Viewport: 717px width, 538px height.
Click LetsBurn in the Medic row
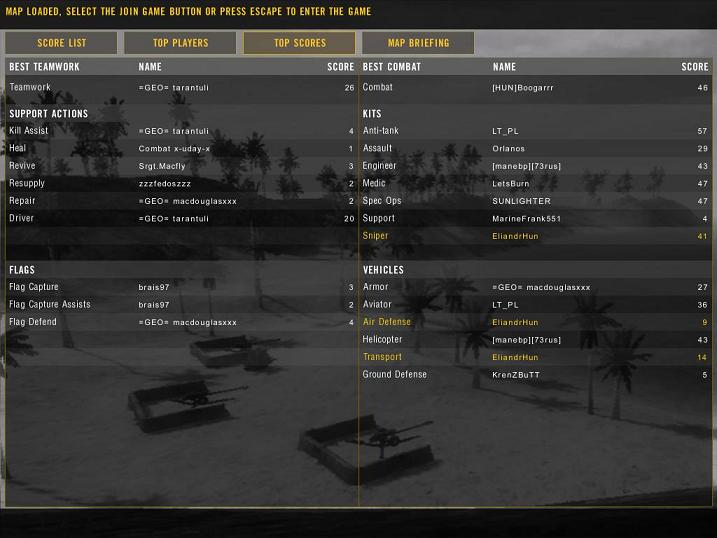[x=511, y=184]
